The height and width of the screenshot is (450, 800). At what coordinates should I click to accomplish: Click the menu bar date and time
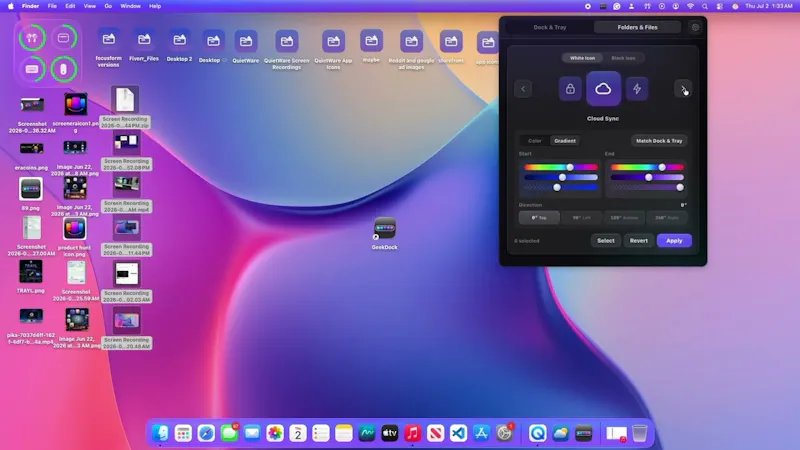coord(768,6)
